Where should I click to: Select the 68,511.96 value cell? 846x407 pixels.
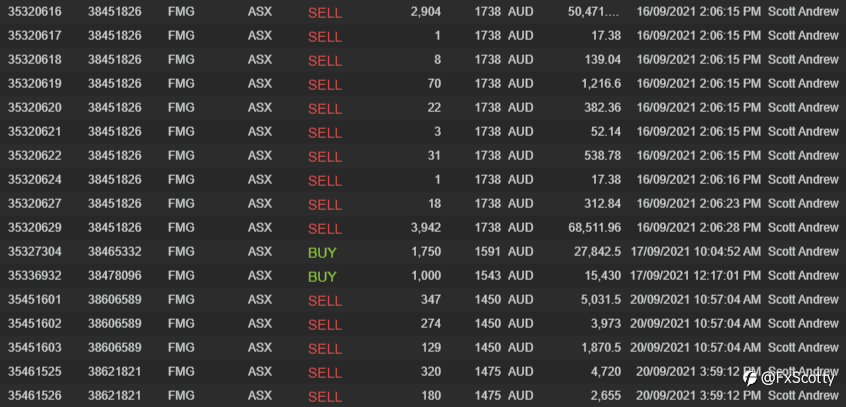[595, 228]
